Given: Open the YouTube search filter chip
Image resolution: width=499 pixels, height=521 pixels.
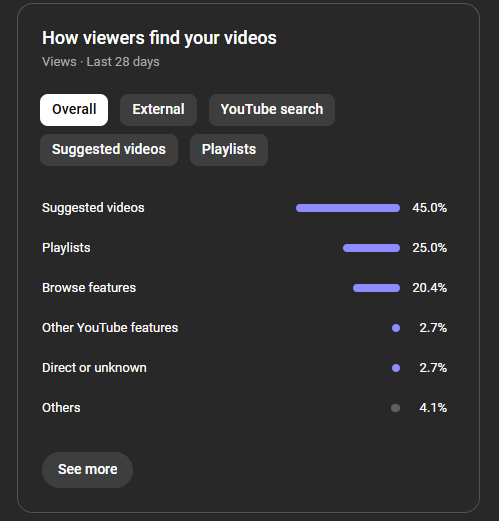Looking at the screenshot, I should 272,110.
